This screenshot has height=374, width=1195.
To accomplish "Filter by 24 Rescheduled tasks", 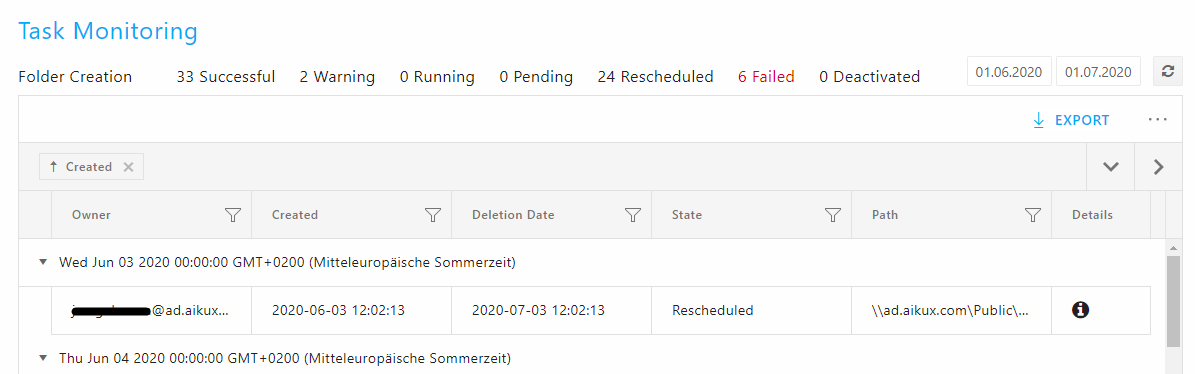I will pos(655,77).
